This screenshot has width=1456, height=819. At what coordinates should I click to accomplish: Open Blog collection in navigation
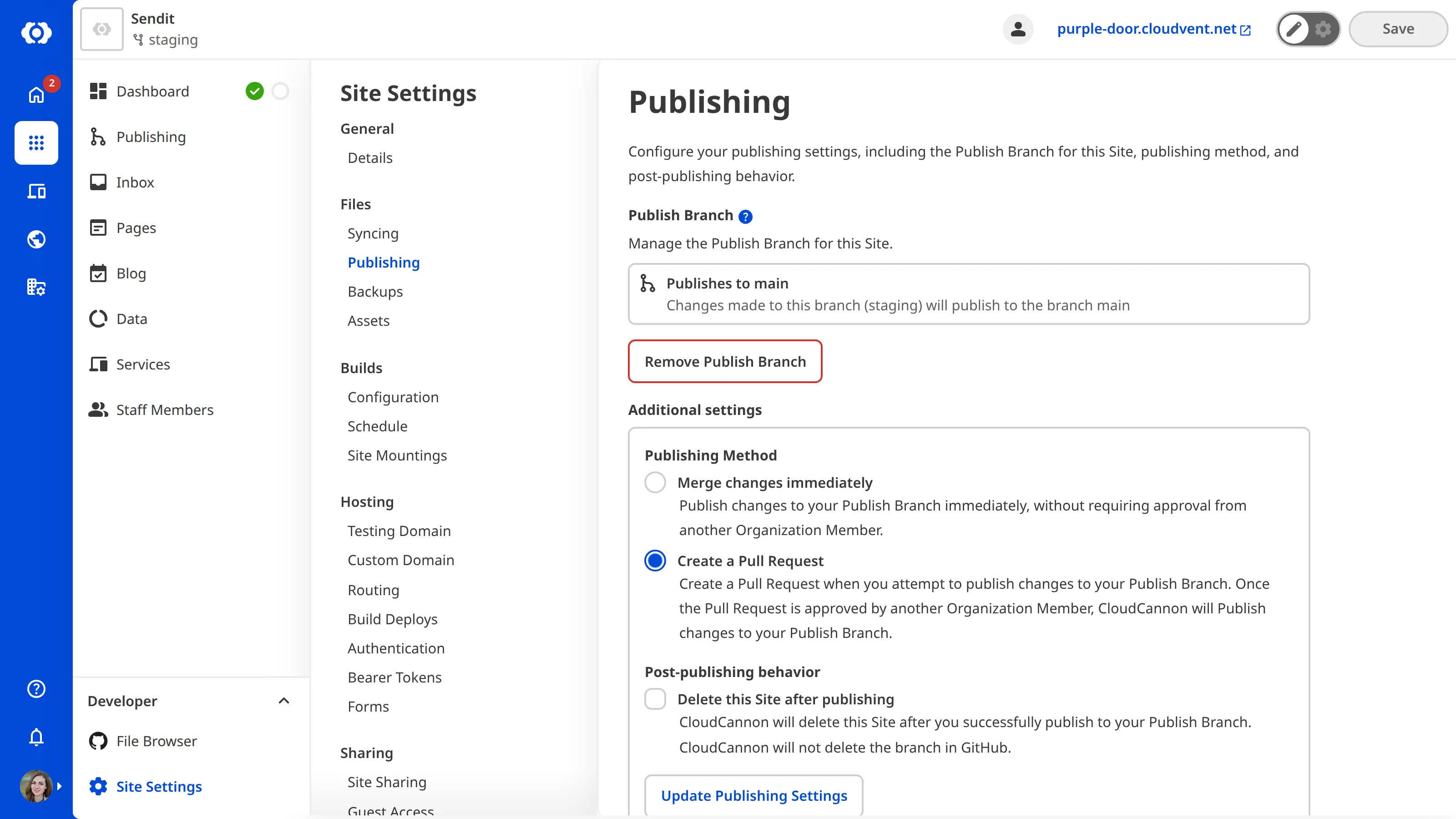pos(117,273)
